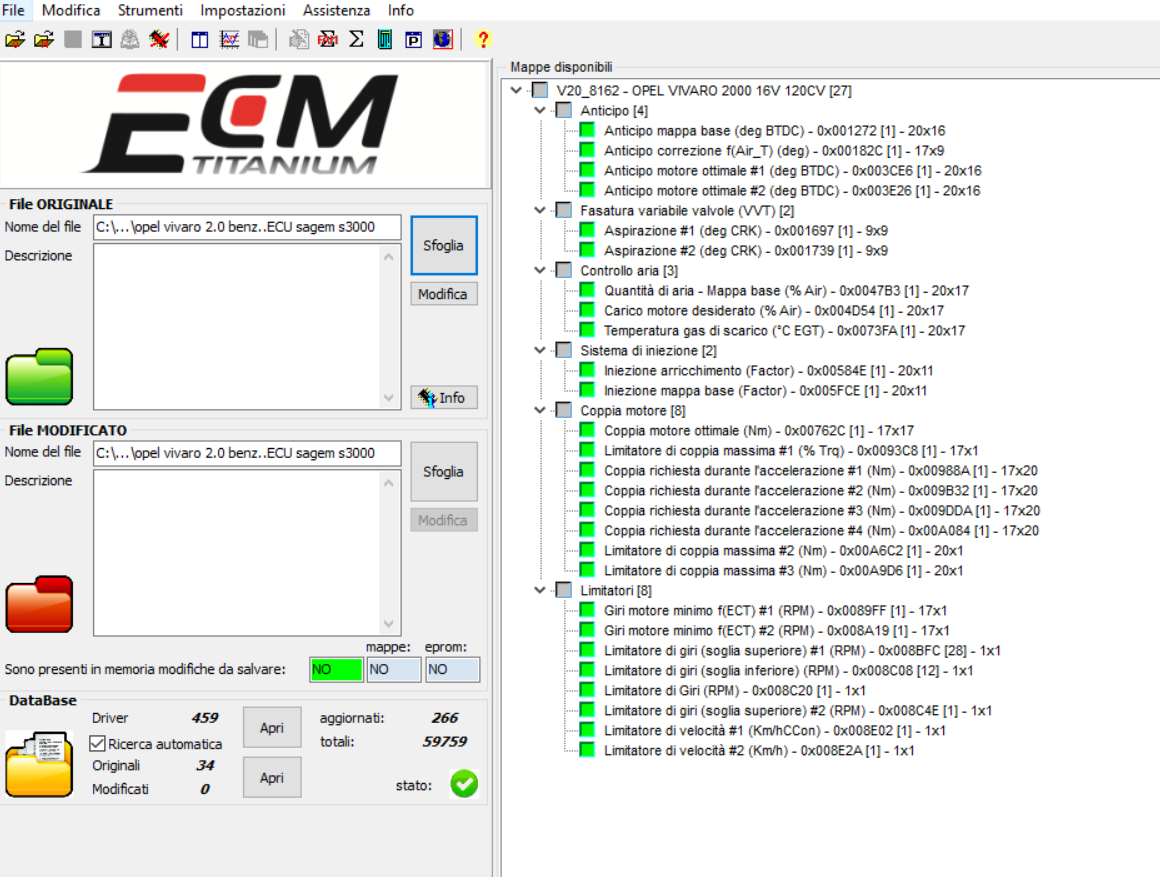Click the original file name field

[x=247, y=227]
